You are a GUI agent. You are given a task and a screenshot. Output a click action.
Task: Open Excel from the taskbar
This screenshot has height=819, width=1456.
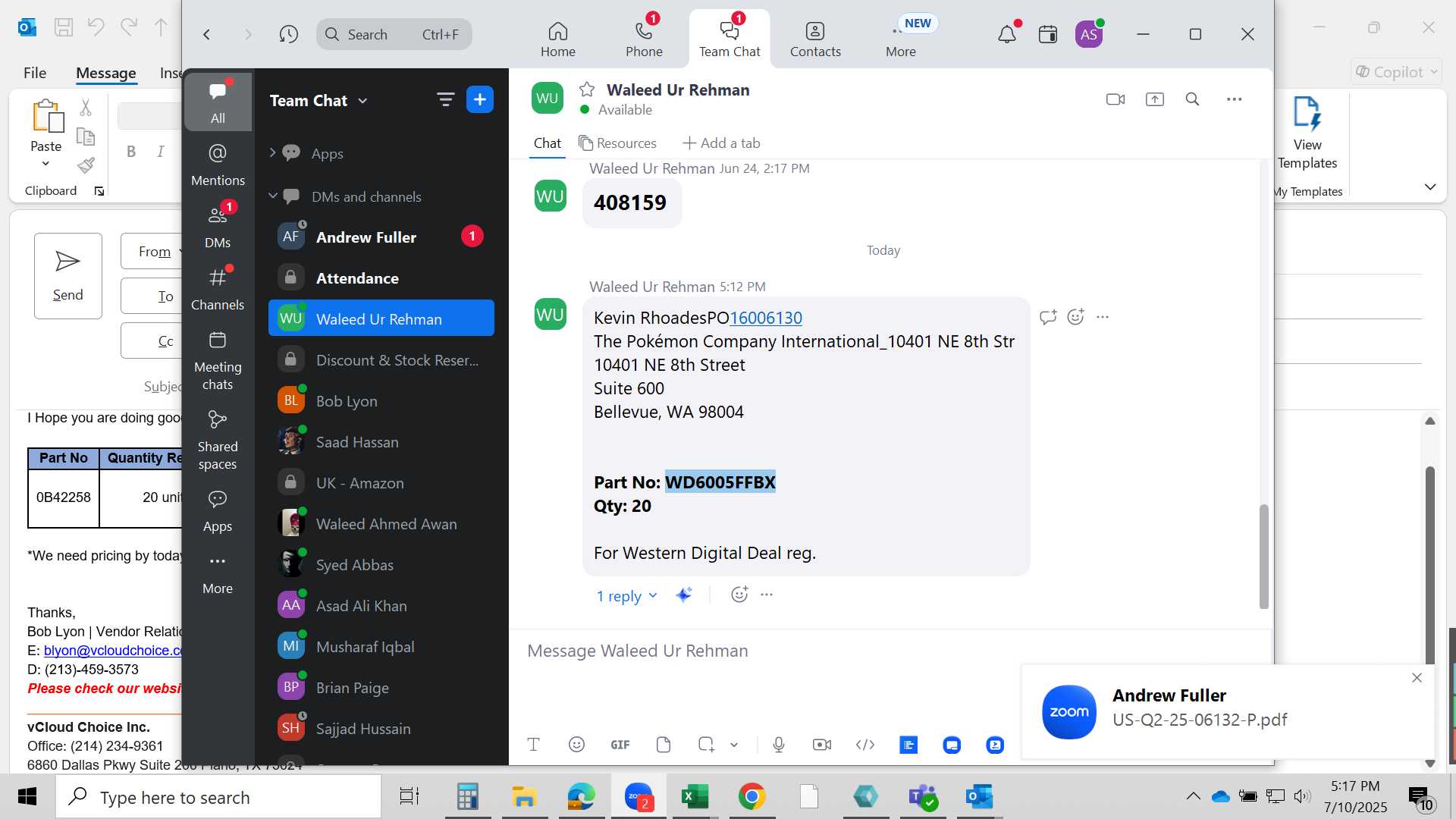click(695, 796)
